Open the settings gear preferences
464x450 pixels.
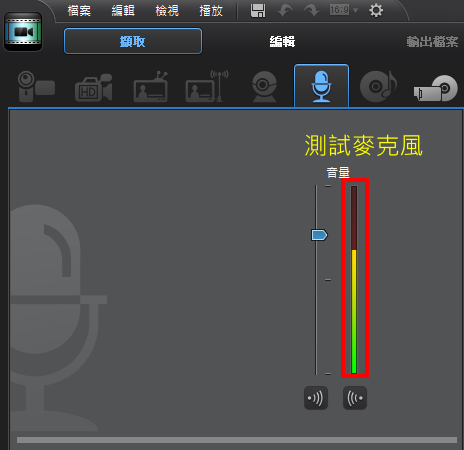point(376,10)
